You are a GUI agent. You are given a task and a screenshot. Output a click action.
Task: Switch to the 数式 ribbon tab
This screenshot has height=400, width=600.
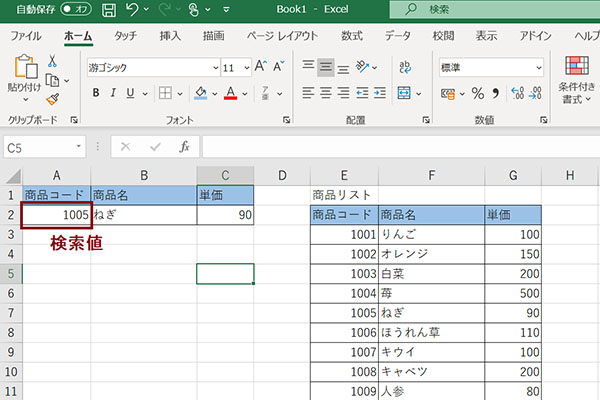(352, 36)
